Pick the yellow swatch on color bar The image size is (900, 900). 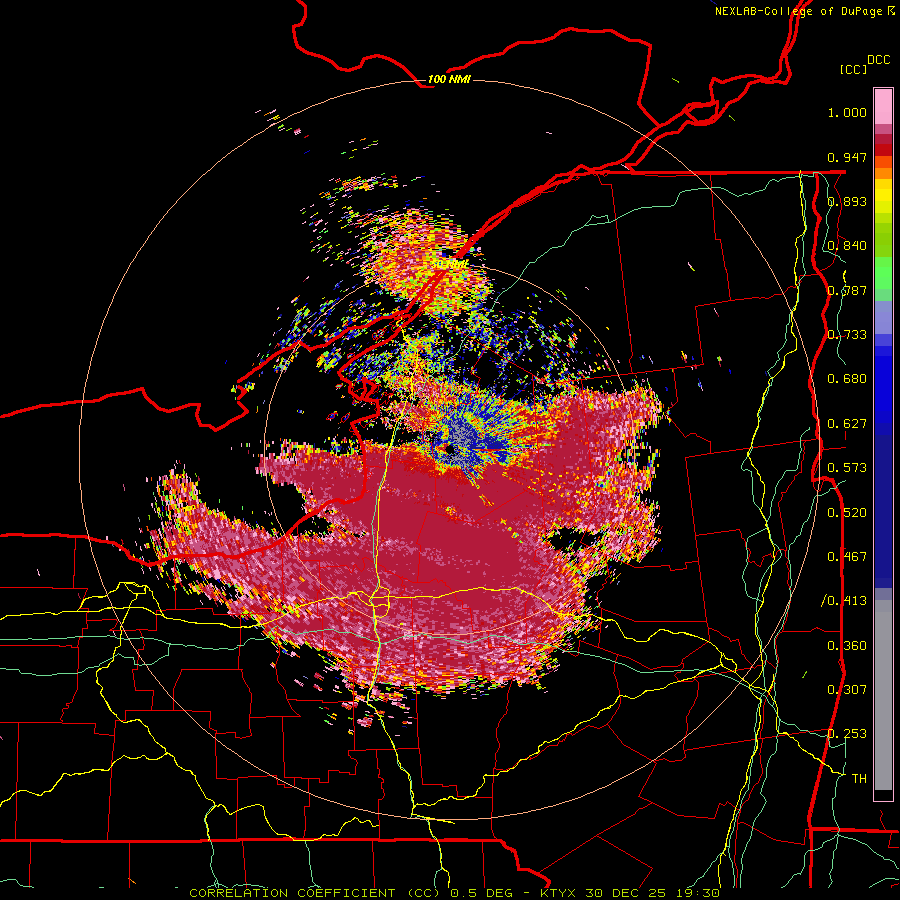coord(883,196)
